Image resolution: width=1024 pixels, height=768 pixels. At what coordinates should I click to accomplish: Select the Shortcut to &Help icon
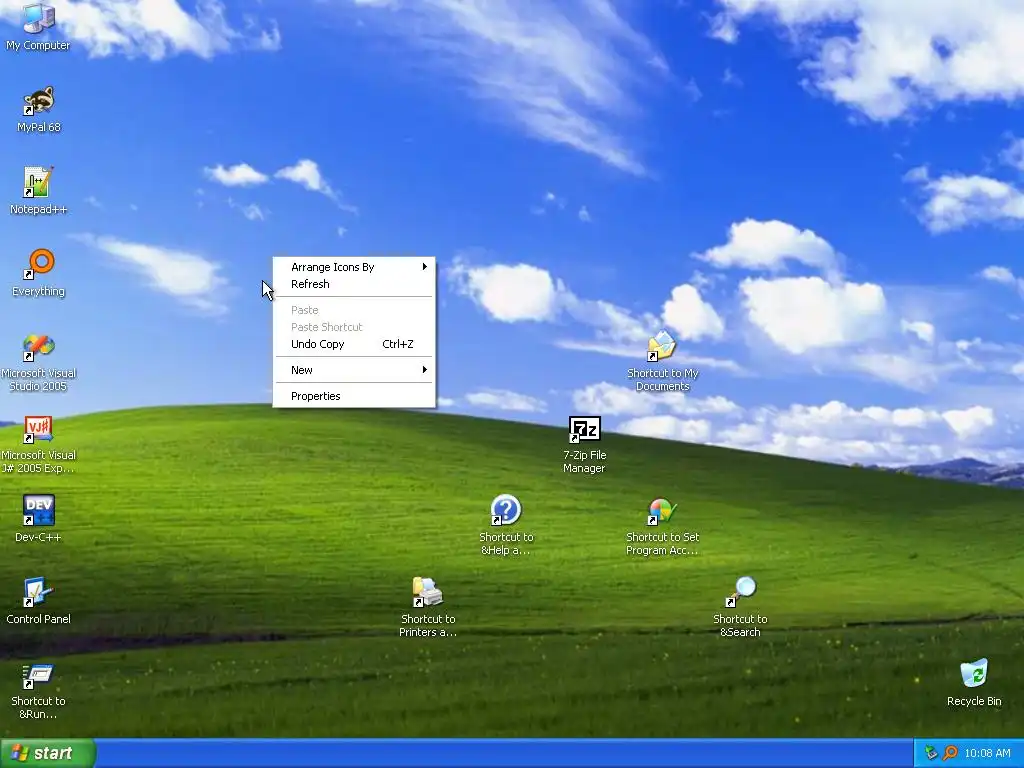506,526
